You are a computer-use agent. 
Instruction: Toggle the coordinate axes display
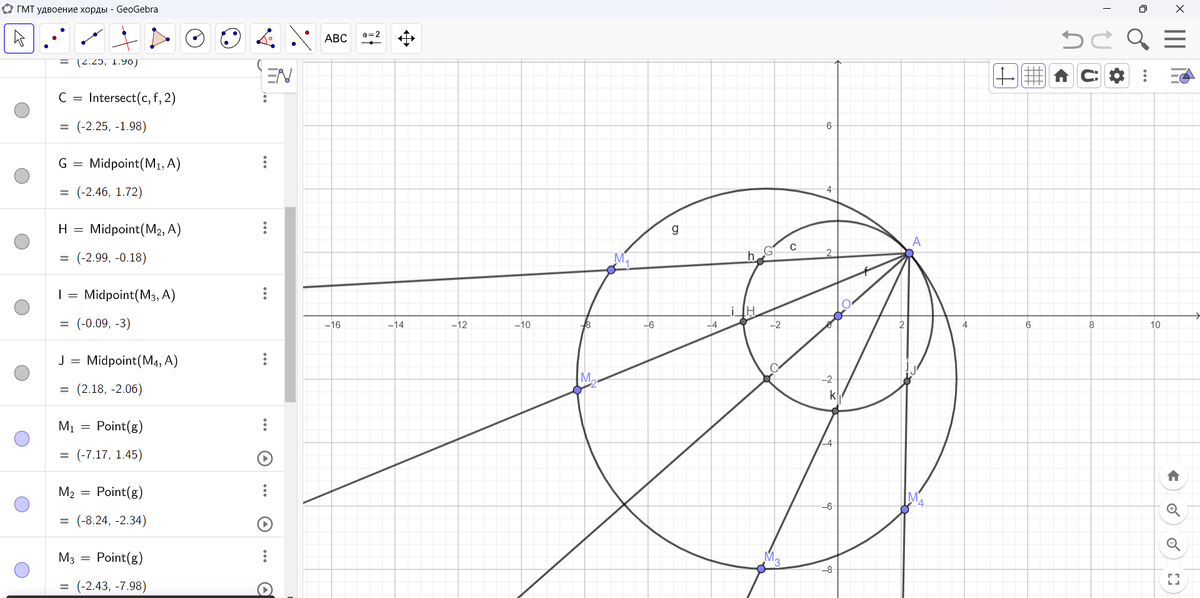1006,75
